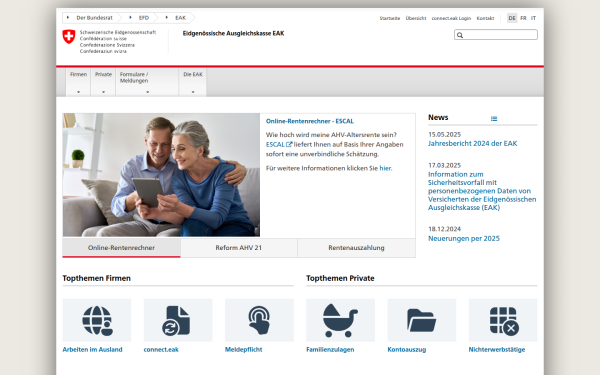Click Eidgenössische Ausgleichskasse EAK site title
The image size is (600, 375).
pos(233,34)
